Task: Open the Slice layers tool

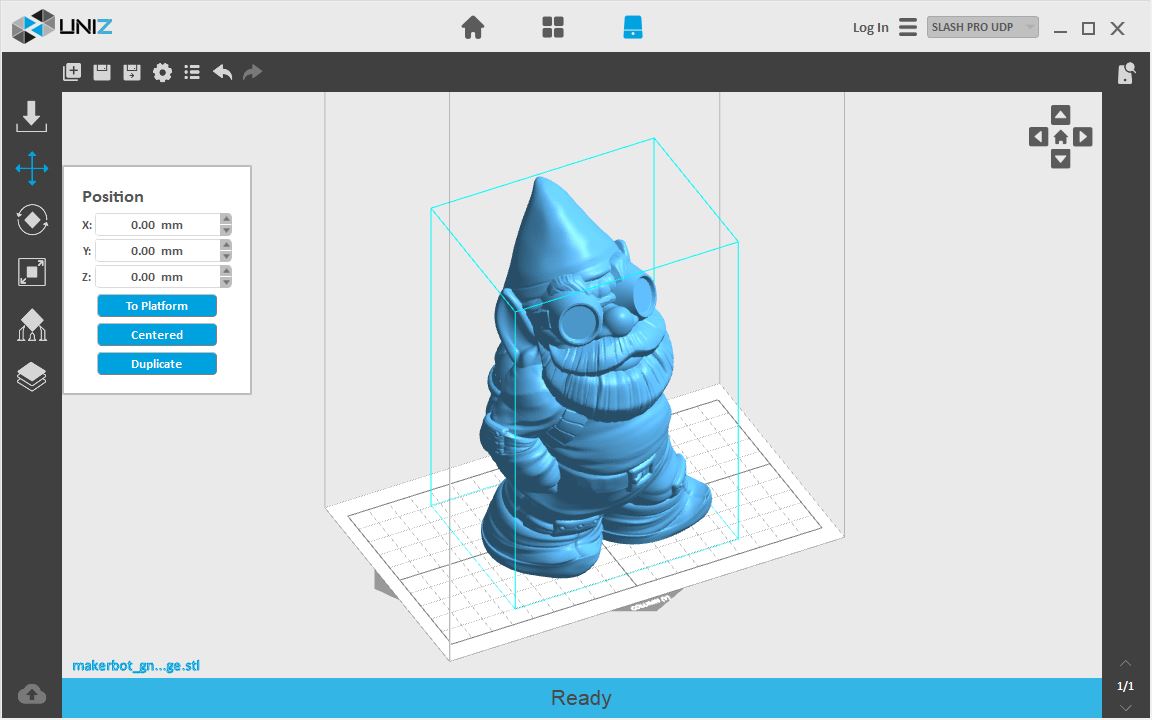Action: coord(31,376)
